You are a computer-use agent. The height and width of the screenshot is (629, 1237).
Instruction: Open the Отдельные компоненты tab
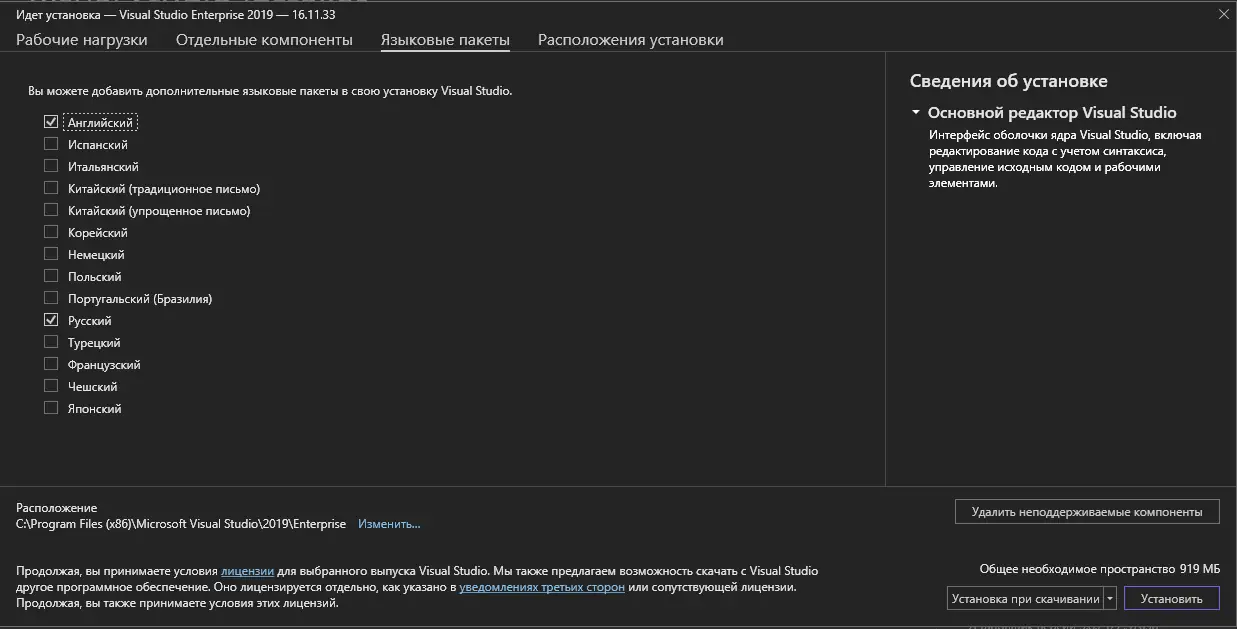coord(264,40)
